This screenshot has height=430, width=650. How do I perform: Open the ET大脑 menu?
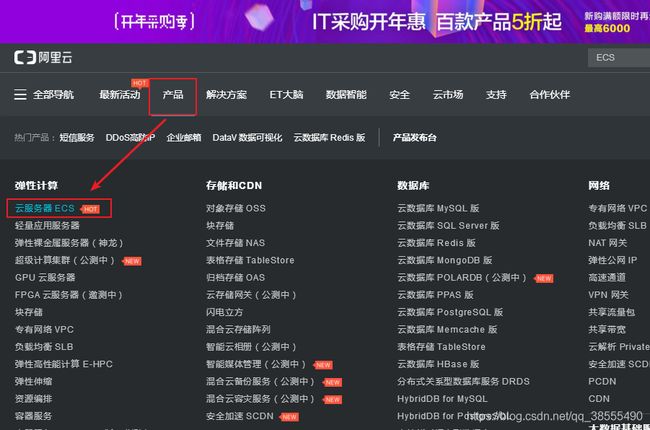(286, 95)
